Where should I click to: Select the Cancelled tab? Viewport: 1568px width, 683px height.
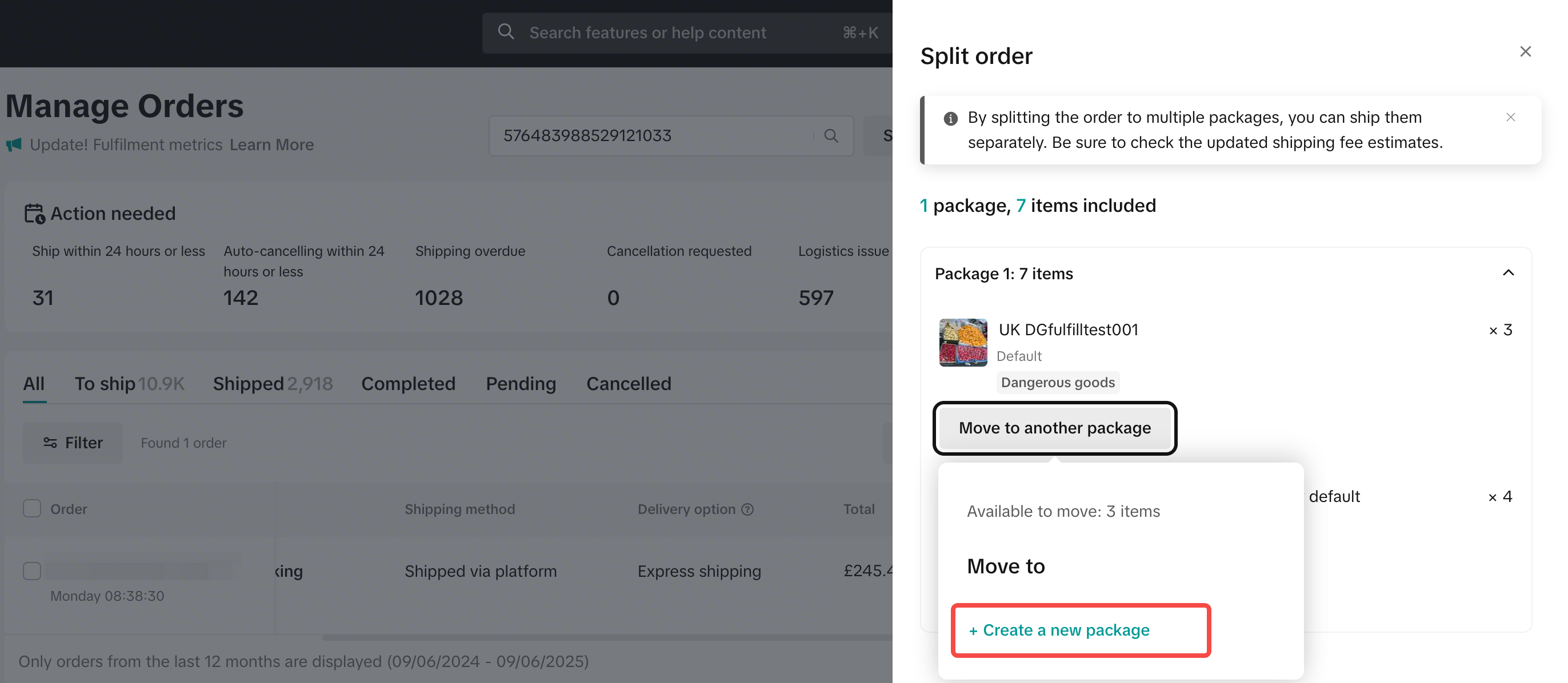click(x=628, y=384)
